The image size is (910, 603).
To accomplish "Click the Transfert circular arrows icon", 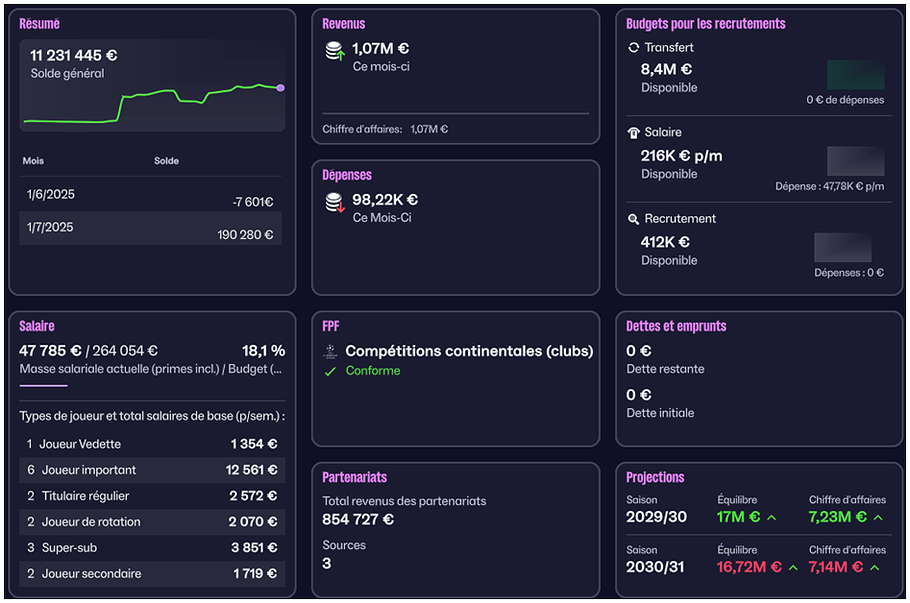I will [x=633, y=48].
